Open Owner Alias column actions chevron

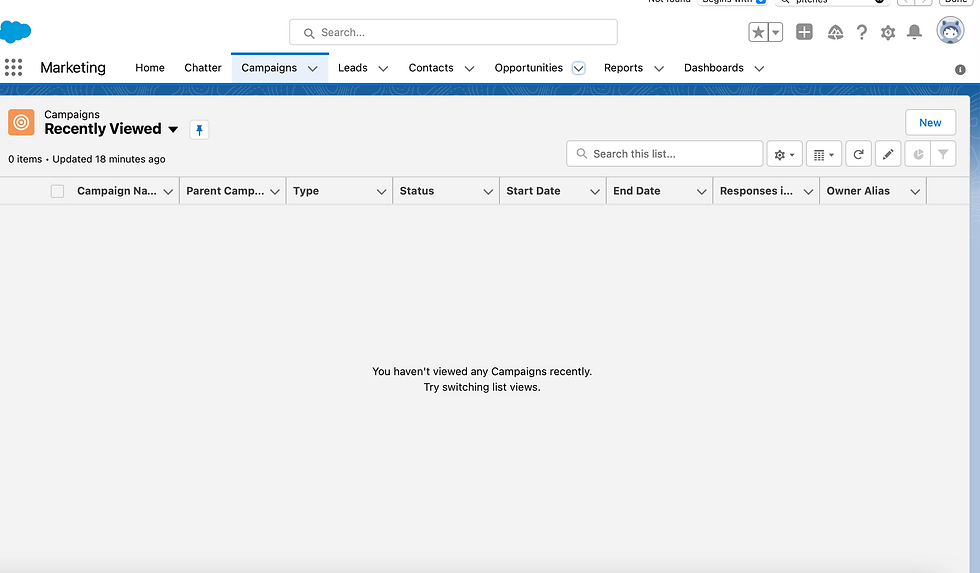[x=915, y=192]
